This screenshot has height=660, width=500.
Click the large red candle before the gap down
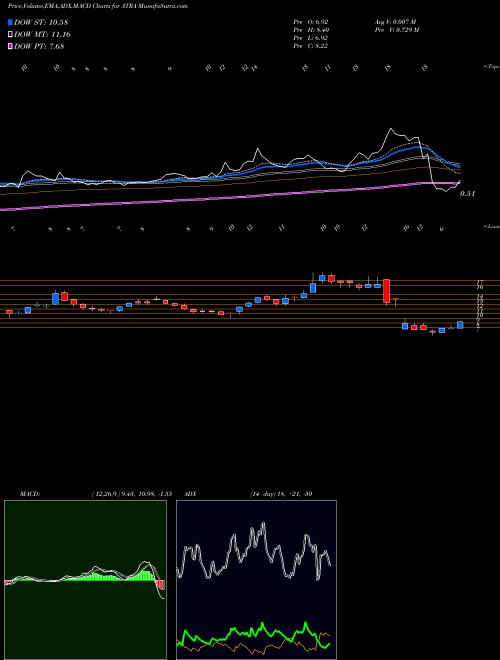click(386, 291)
